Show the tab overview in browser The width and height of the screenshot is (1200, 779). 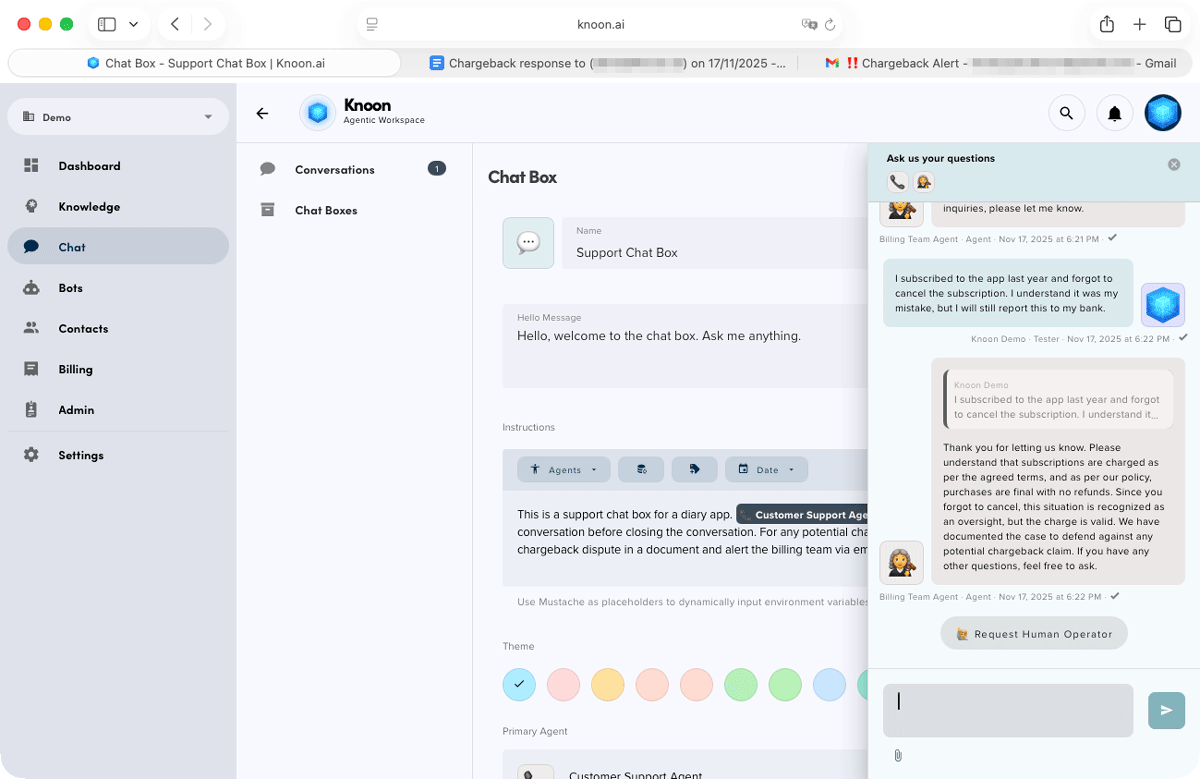[x=1173, y=24]
